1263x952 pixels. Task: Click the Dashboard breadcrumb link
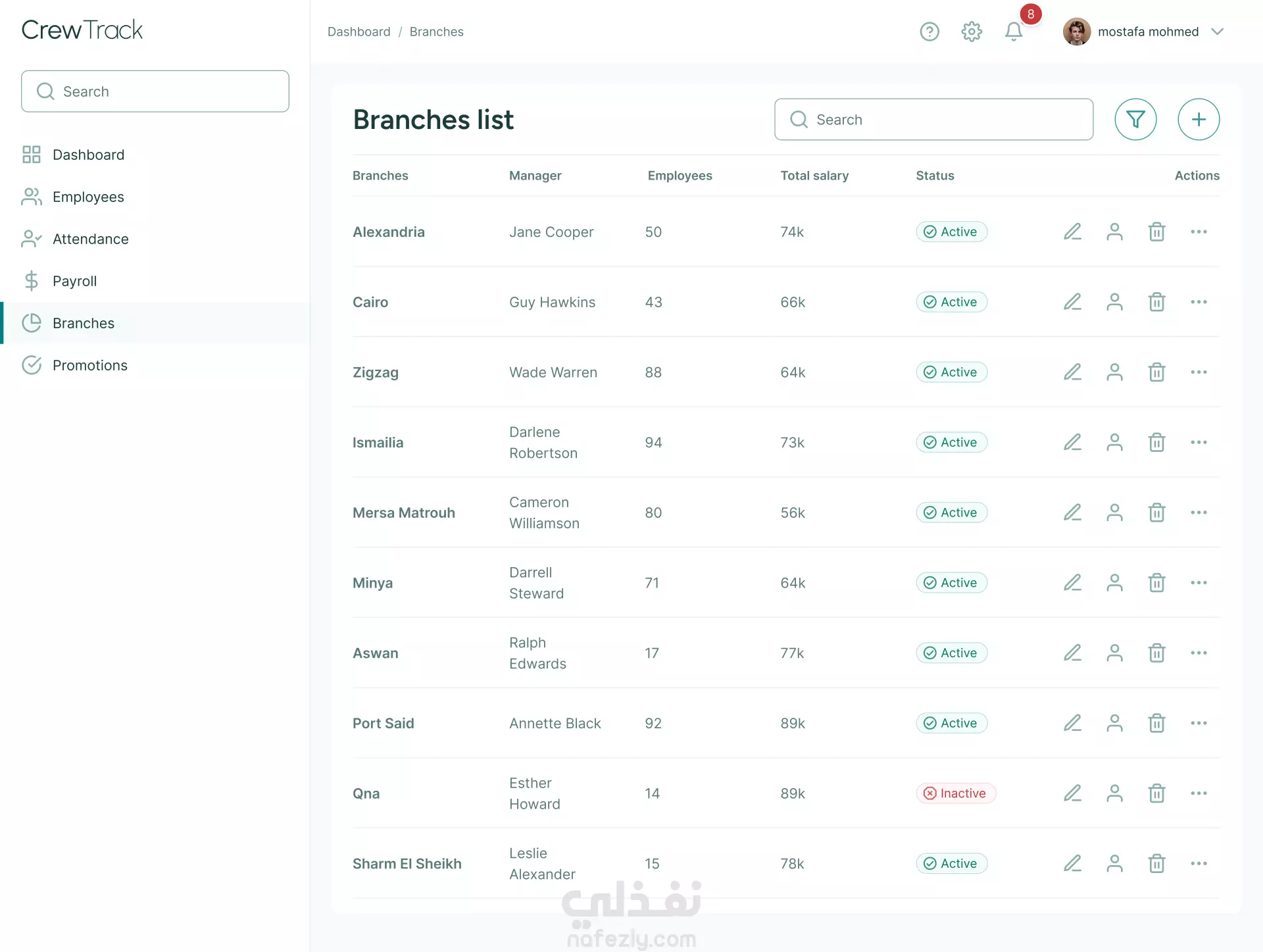pyautogui.click(x=359, y=32)
